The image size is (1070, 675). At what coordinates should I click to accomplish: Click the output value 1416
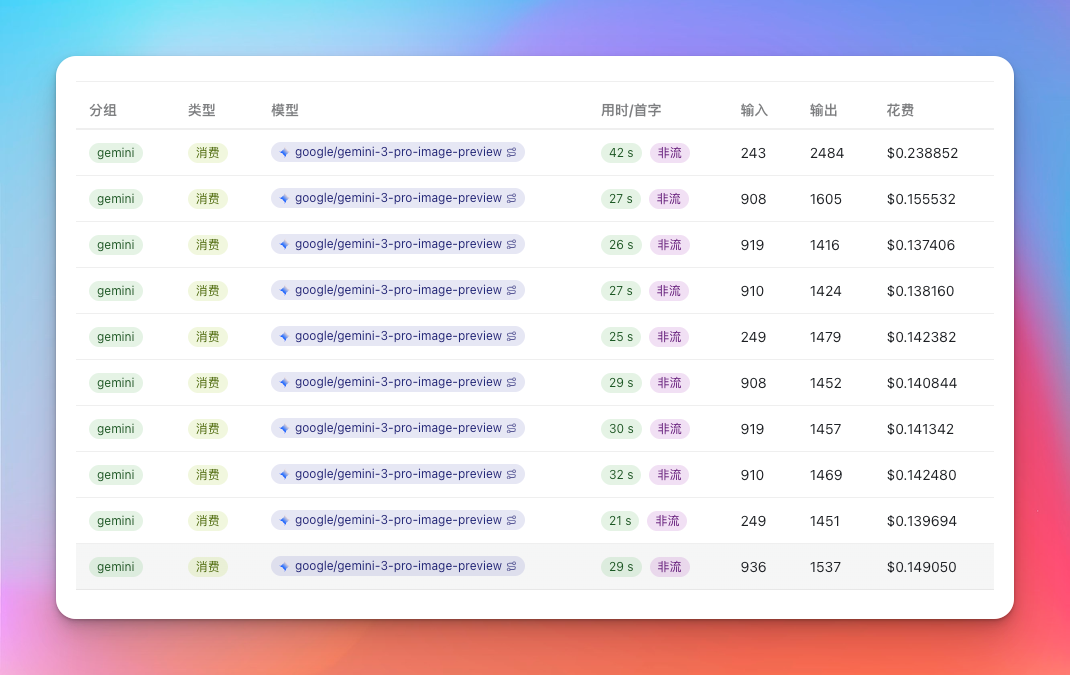[825, 245]
